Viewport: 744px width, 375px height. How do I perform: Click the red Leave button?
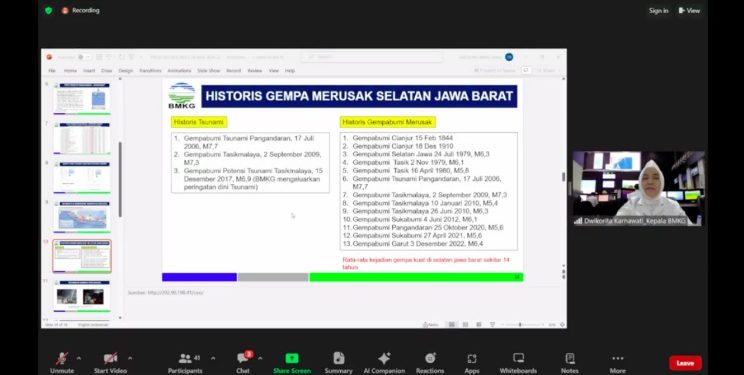(x=685, y=363)
